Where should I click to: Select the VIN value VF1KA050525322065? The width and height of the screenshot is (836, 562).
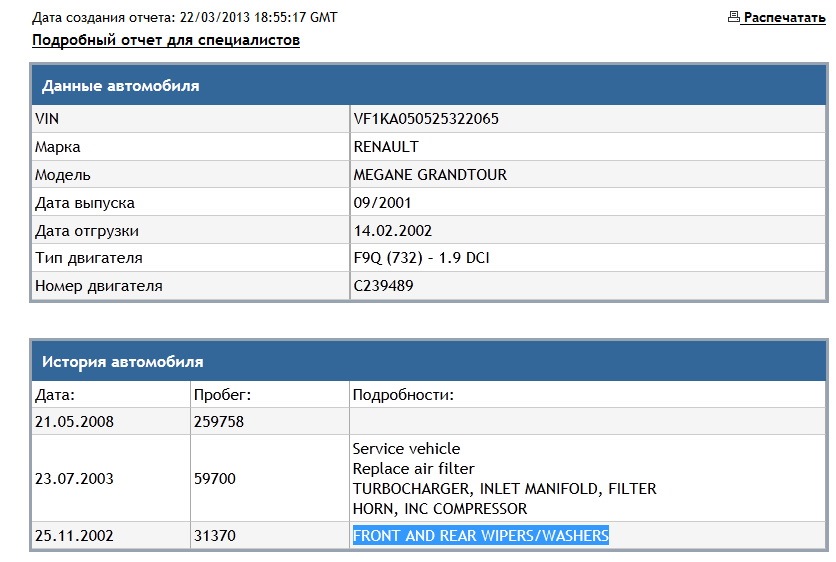[x=426, y=118]
